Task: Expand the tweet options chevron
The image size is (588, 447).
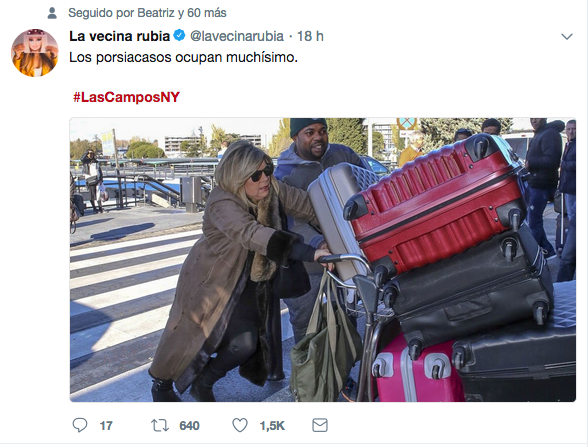Action: 567,36
